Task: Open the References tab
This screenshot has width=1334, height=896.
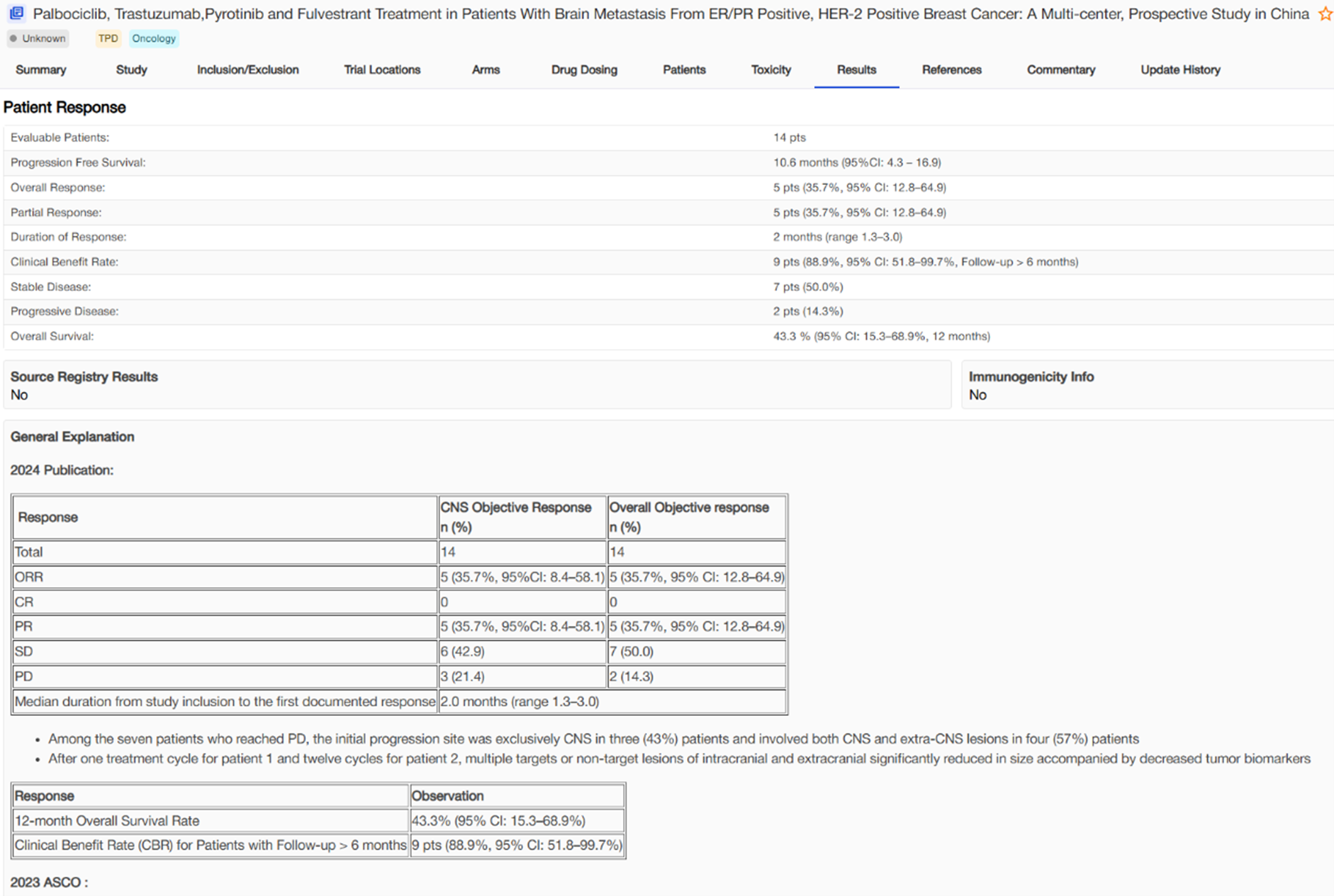Action: [x=951, y=70]
